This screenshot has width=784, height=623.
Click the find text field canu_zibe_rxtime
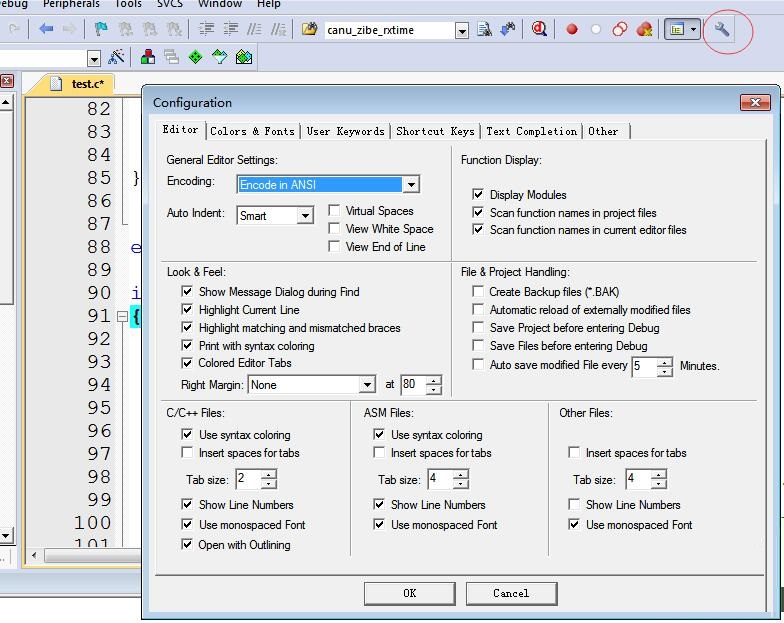[390, 30]
